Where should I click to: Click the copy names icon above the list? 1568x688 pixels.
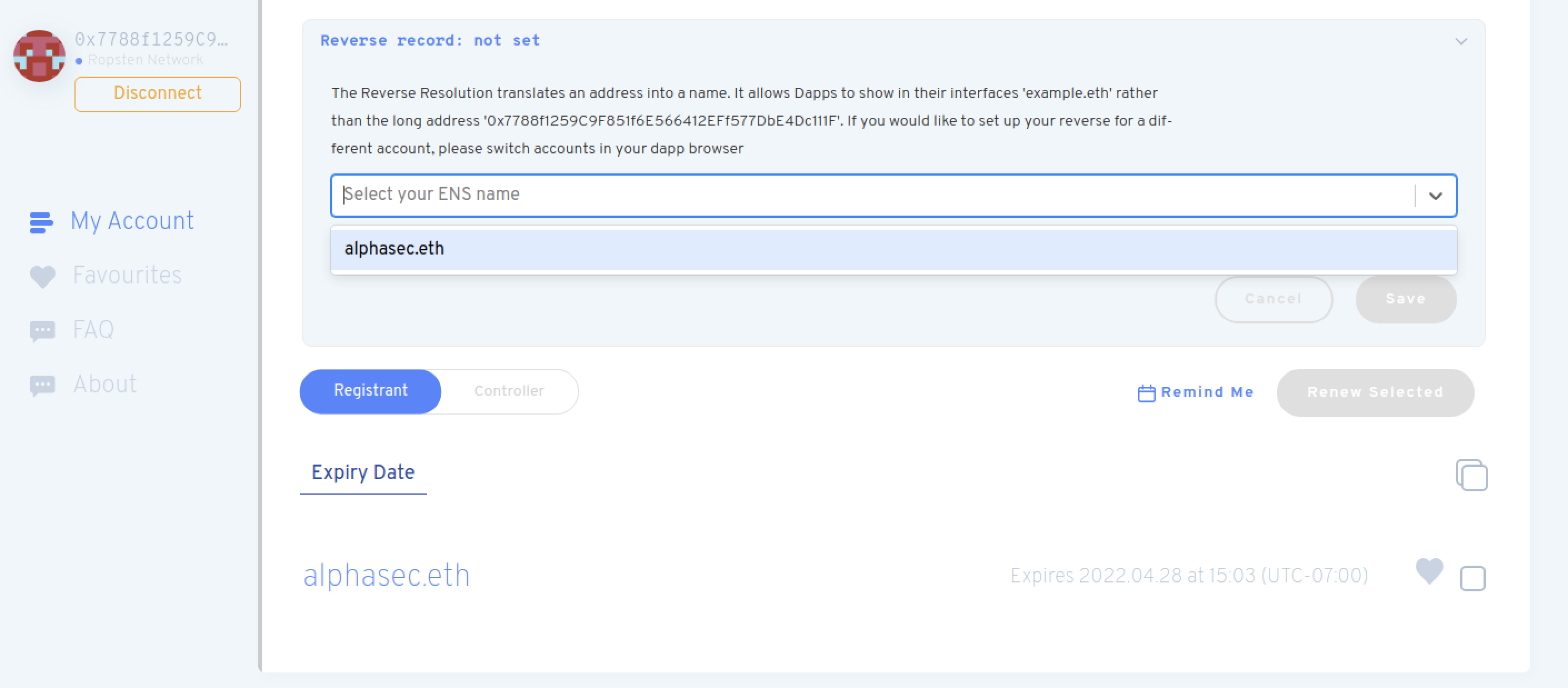[x=1472, y=476]
